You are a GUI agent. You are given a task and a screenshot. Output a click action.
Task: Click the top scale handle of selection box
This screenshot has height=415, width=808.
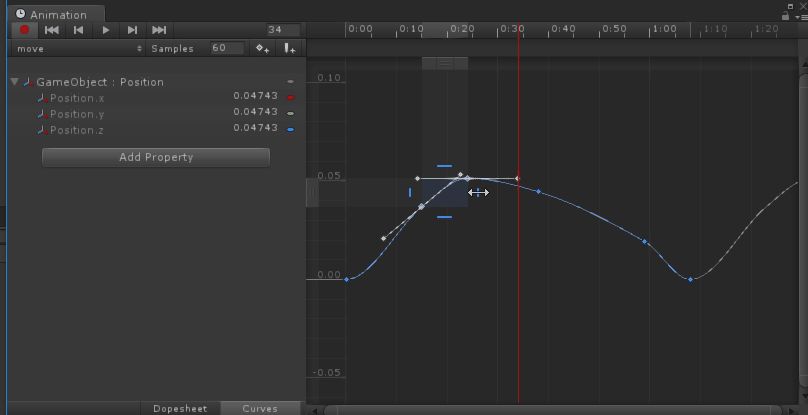444,166
